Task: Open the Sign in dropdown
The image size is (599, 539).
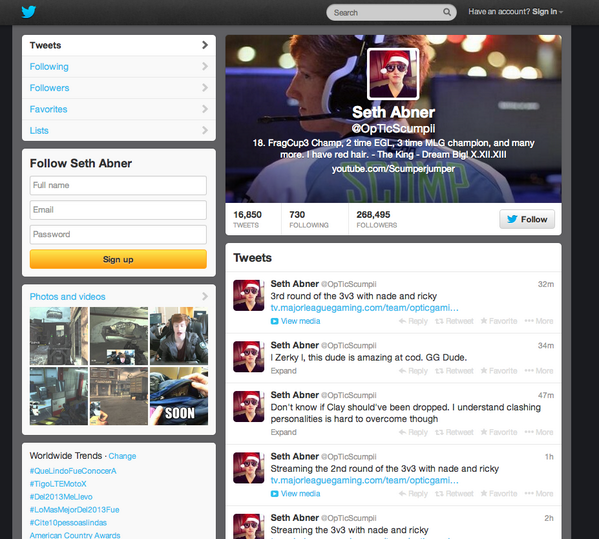Action: [548, 12]
